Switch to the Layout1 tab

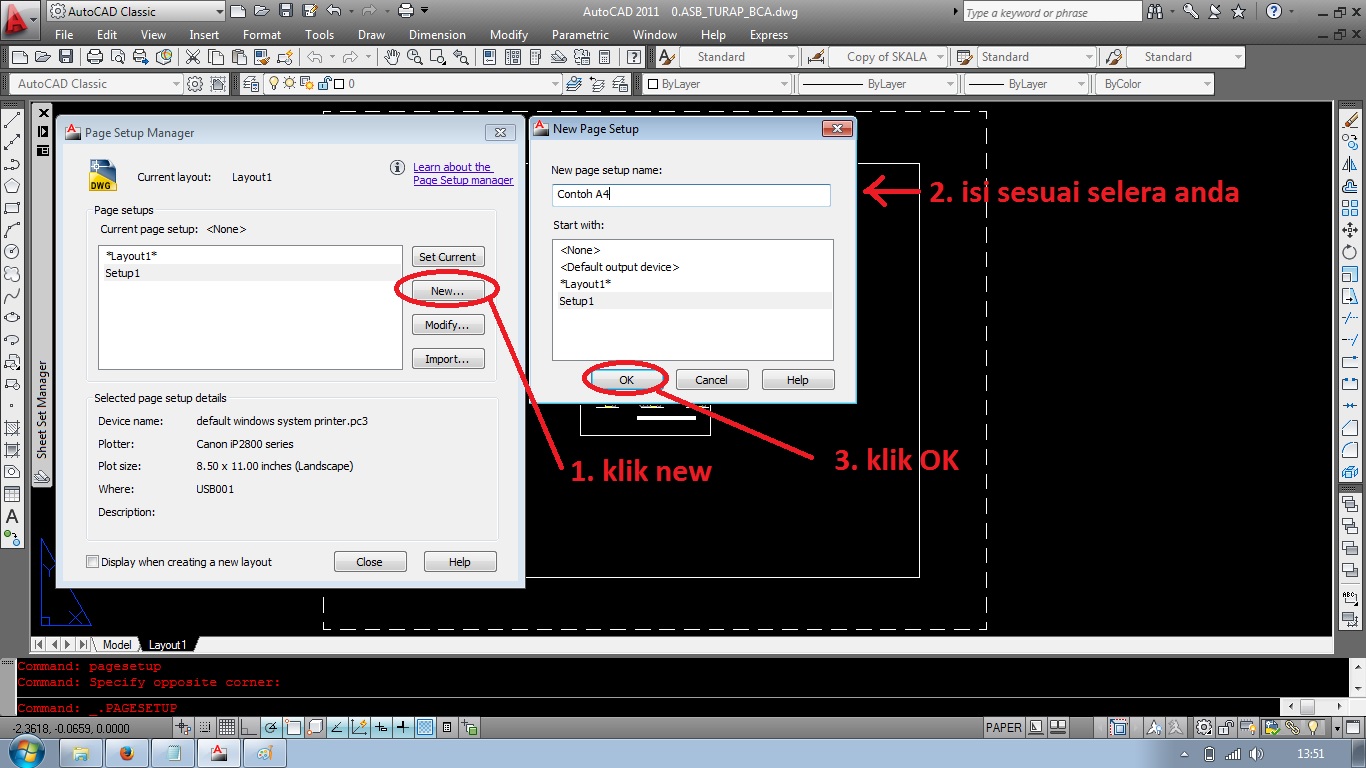(167, 645)
